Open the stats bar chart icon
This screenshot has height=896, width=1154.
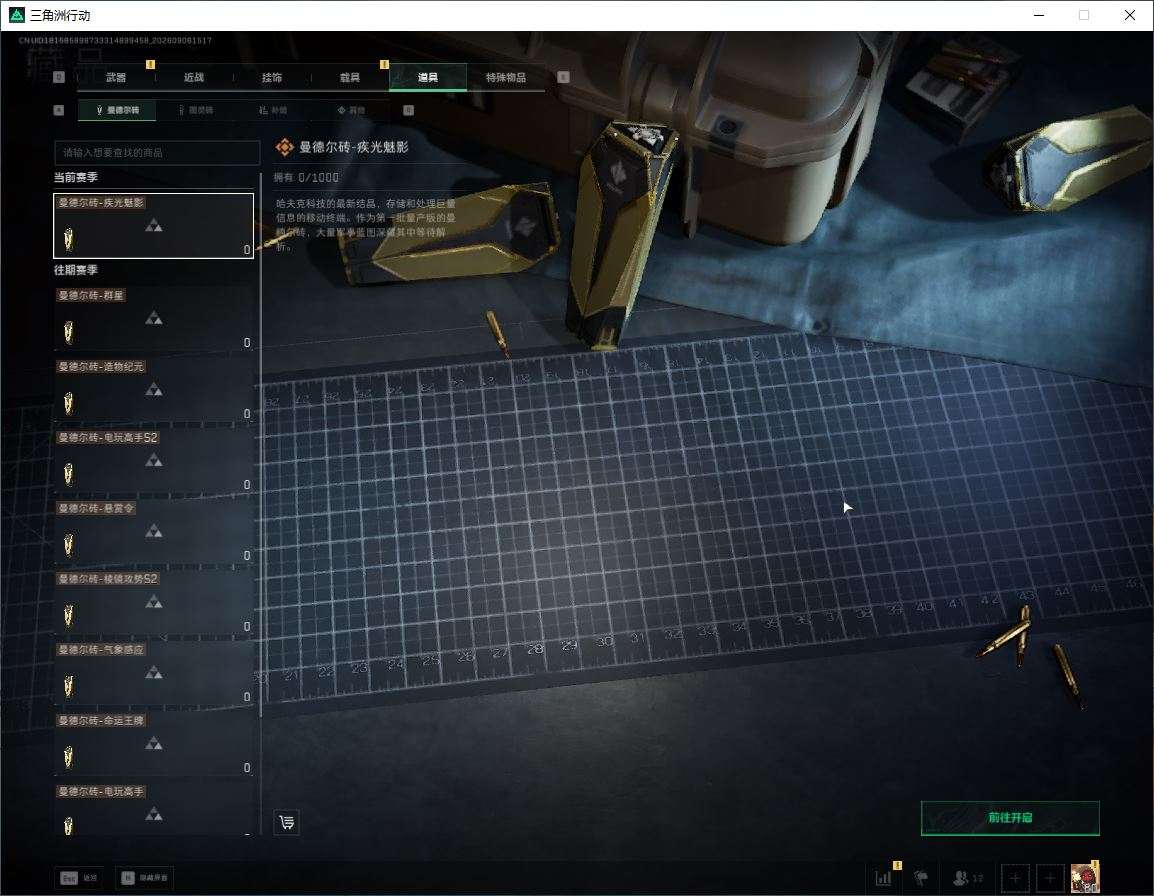coord(883,878)
